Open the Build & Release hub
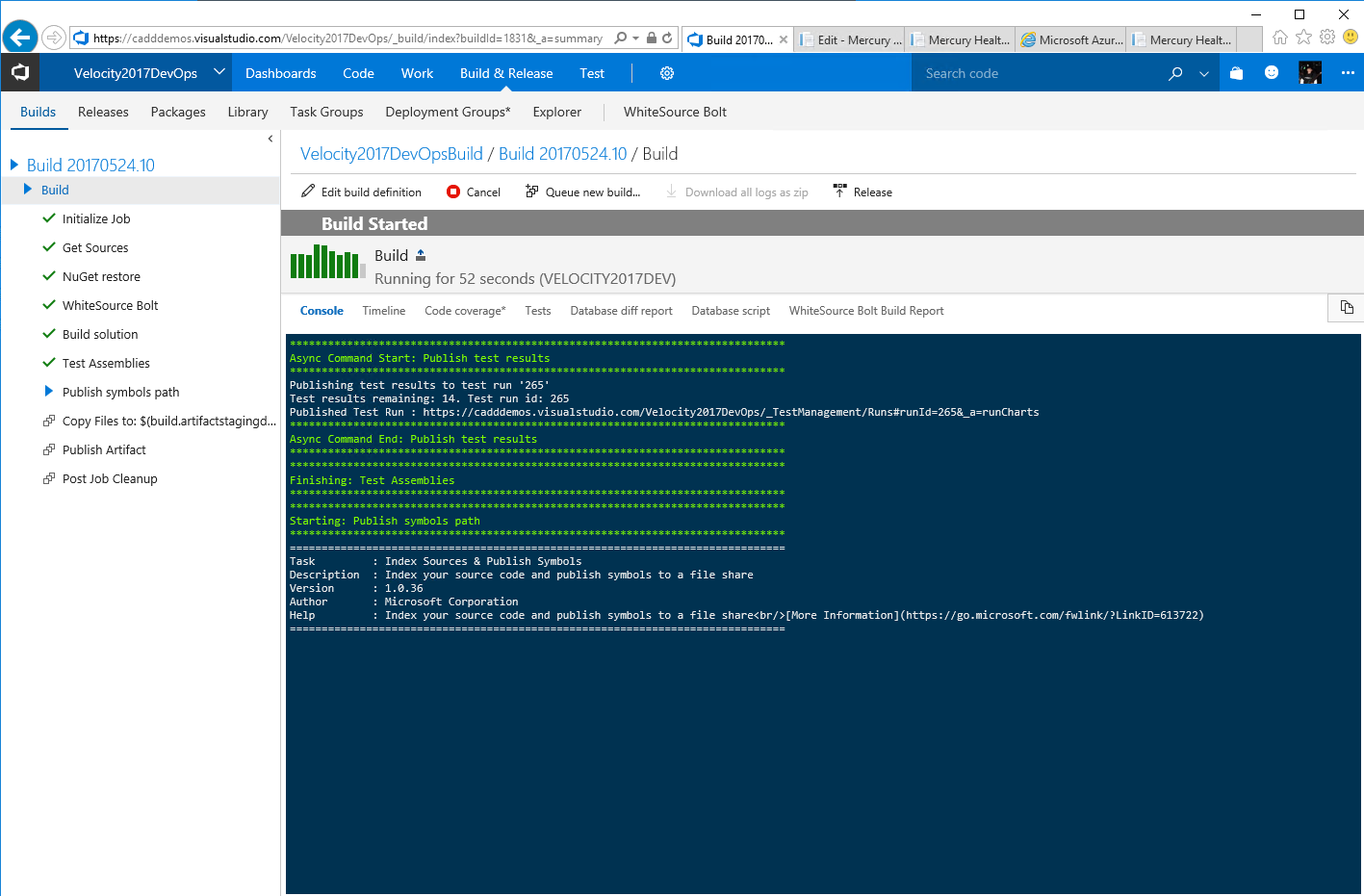The image size is (1364, 896). click(506, 73)
